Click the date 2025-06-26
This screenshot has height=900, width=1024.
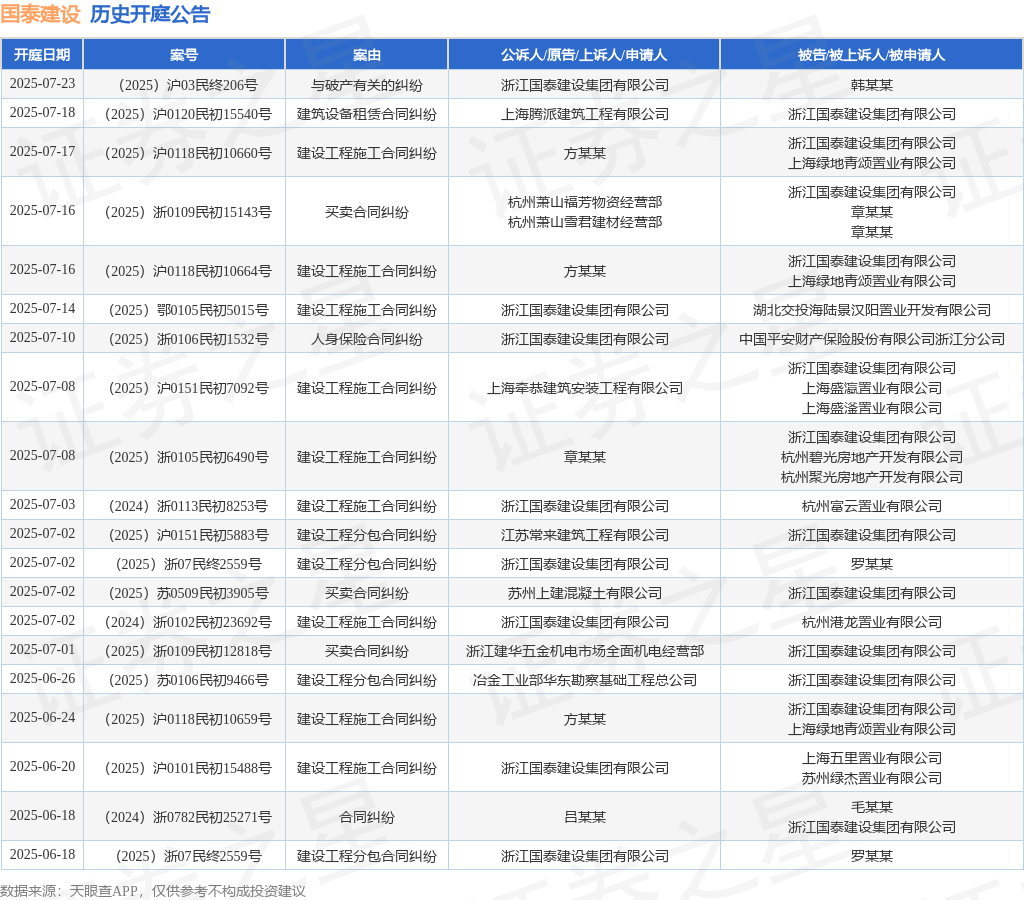pos(42,678)
